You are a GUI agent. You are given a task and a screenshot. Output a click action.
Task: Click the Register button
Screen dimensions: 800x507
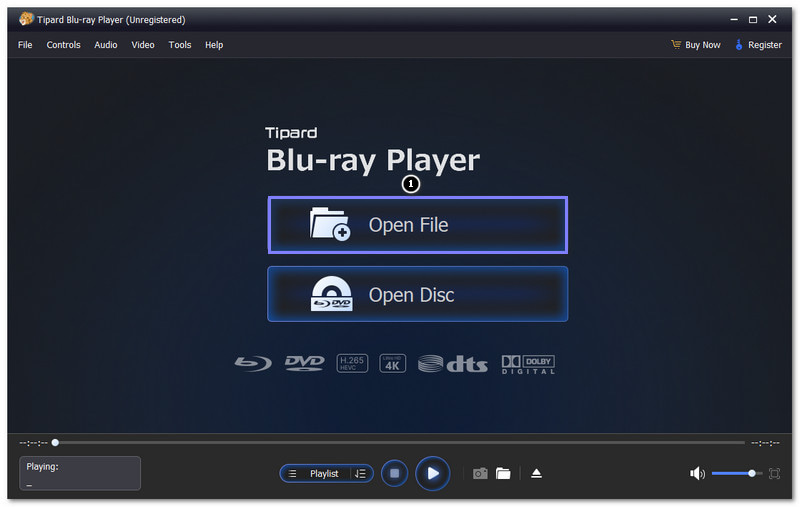[x=758, y=45]
